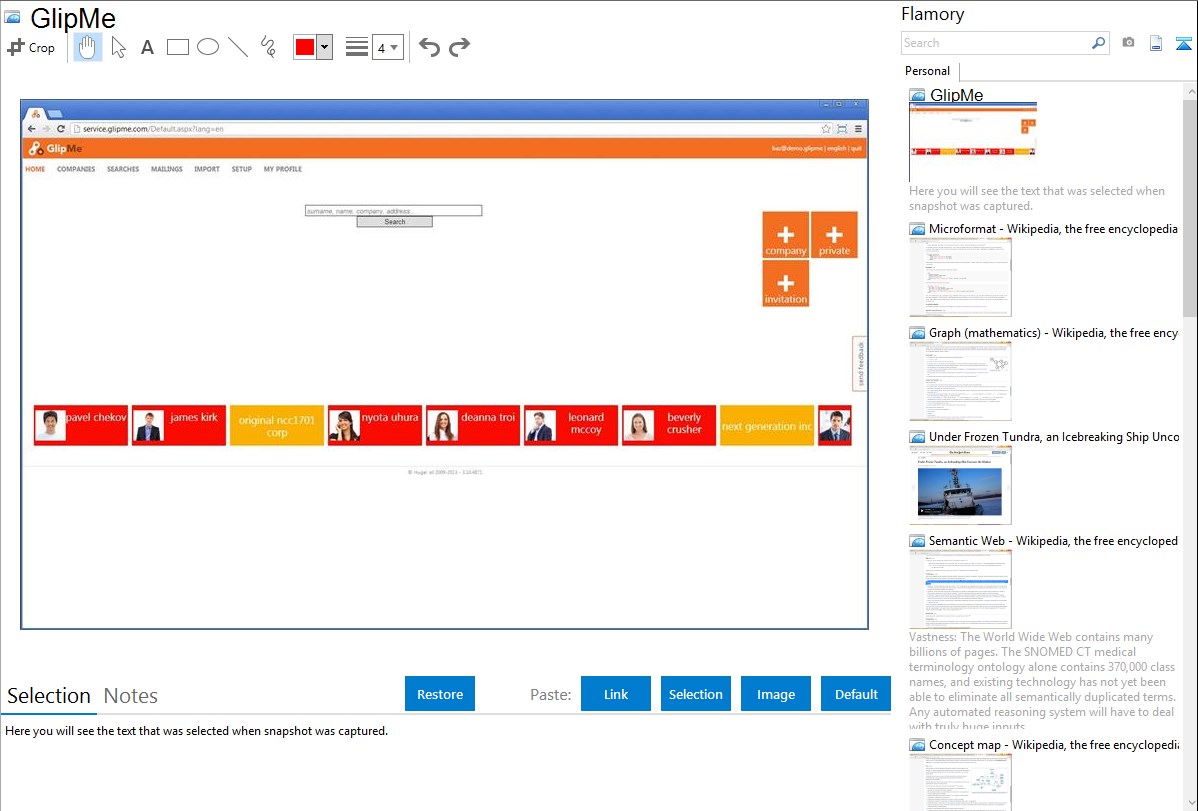The height and width of the screenshot is (811, 1198).
Task: Click the Concept map - Wikipedia title
Action: [x=1054, y=744]
